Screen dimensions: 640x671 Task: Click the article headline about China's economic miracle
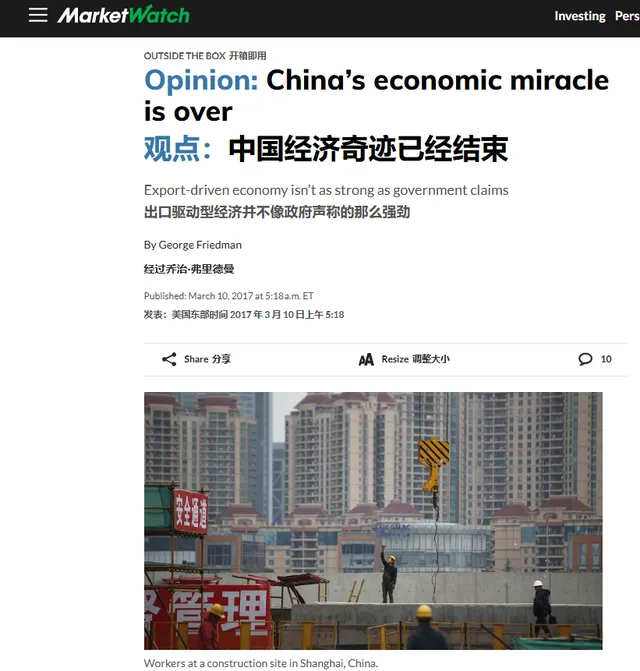click(x=376, y=95)
